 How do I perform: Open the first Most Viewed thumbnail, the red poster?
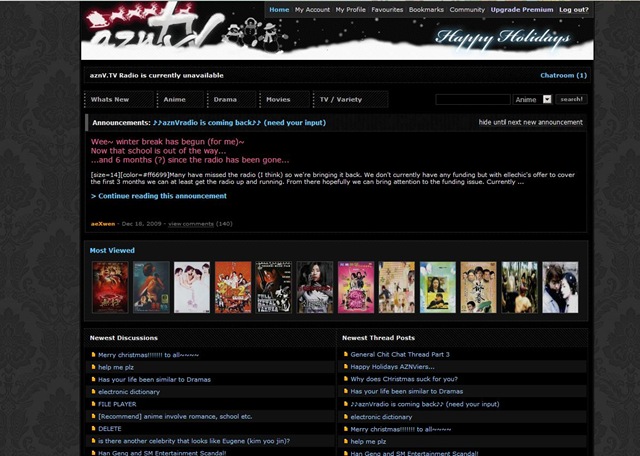click(x=110, y=287)
